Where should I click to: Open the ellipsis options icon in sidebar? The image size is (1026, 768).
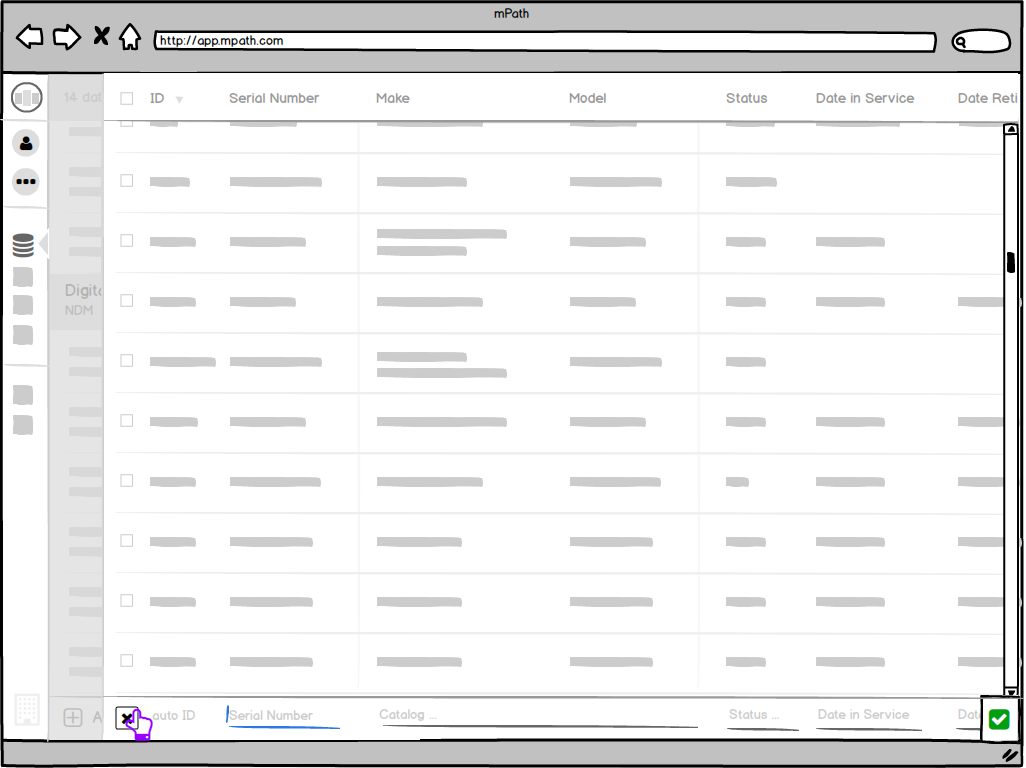point(25,181)
